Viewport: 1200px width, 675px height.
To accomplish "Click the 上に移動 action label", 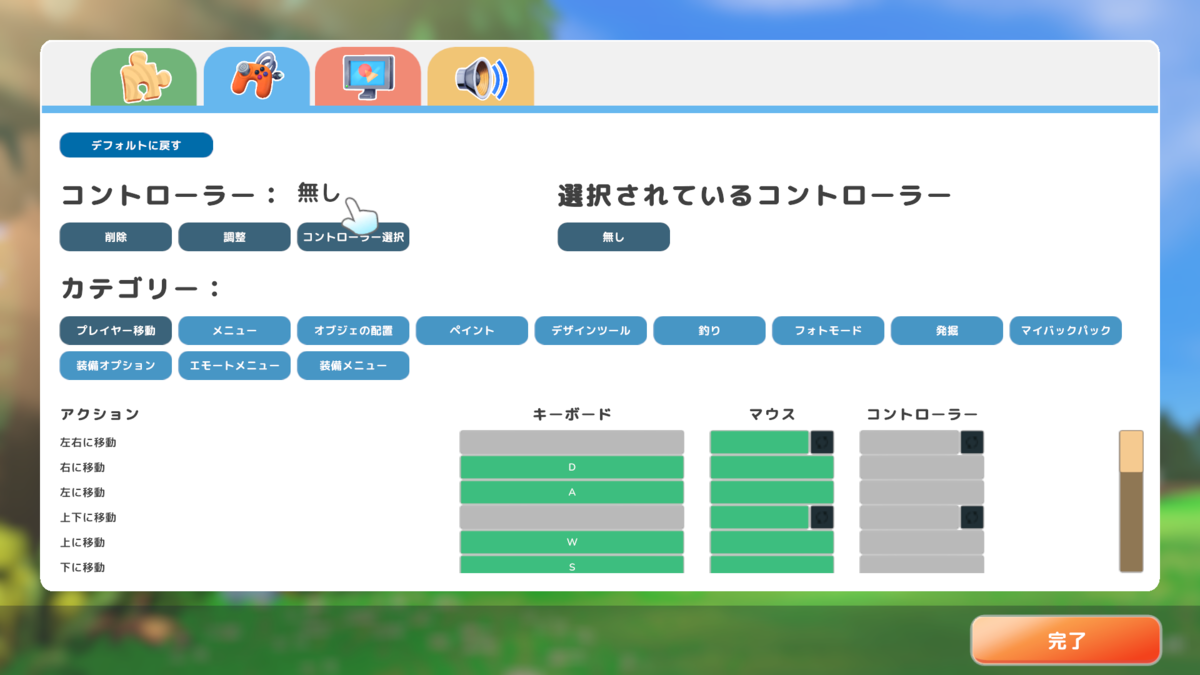I will (x=82, y=542).
